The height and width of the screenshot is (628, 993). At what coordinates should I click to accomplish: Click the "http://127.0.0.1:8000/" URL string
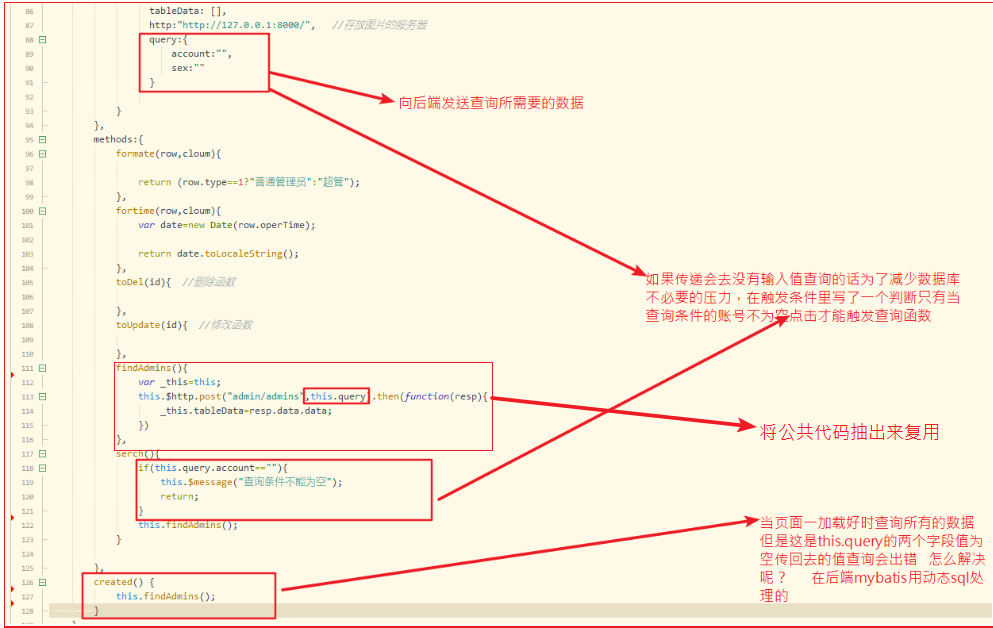click(246, 25)
